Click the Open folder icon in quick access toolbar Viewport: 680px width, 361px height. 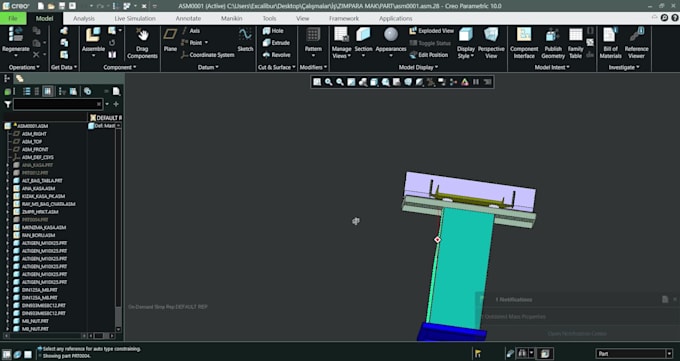coord(51,6)
